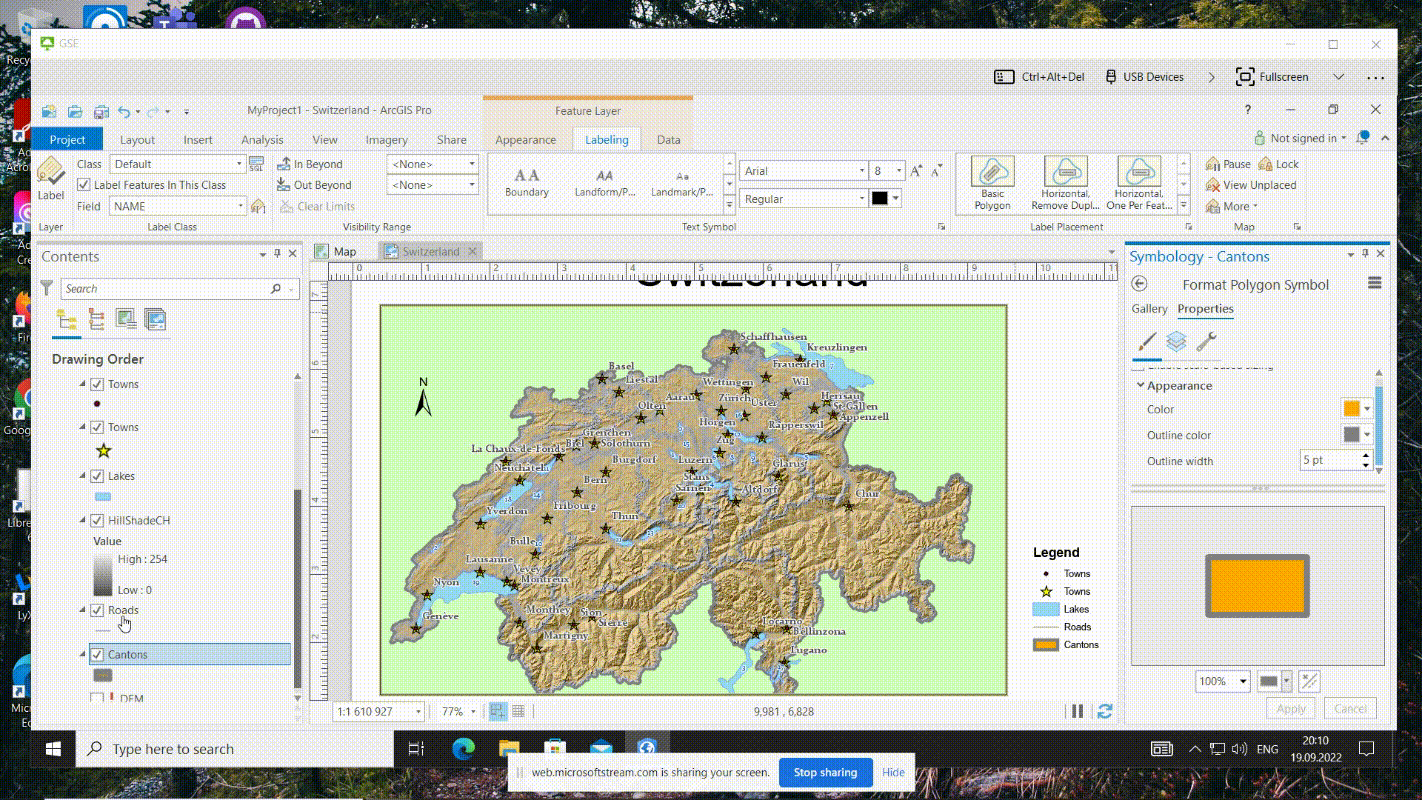Open the Layers tab in Symbology pane
Viewport: 1422px width, 800px height.
click(1176, 342)
